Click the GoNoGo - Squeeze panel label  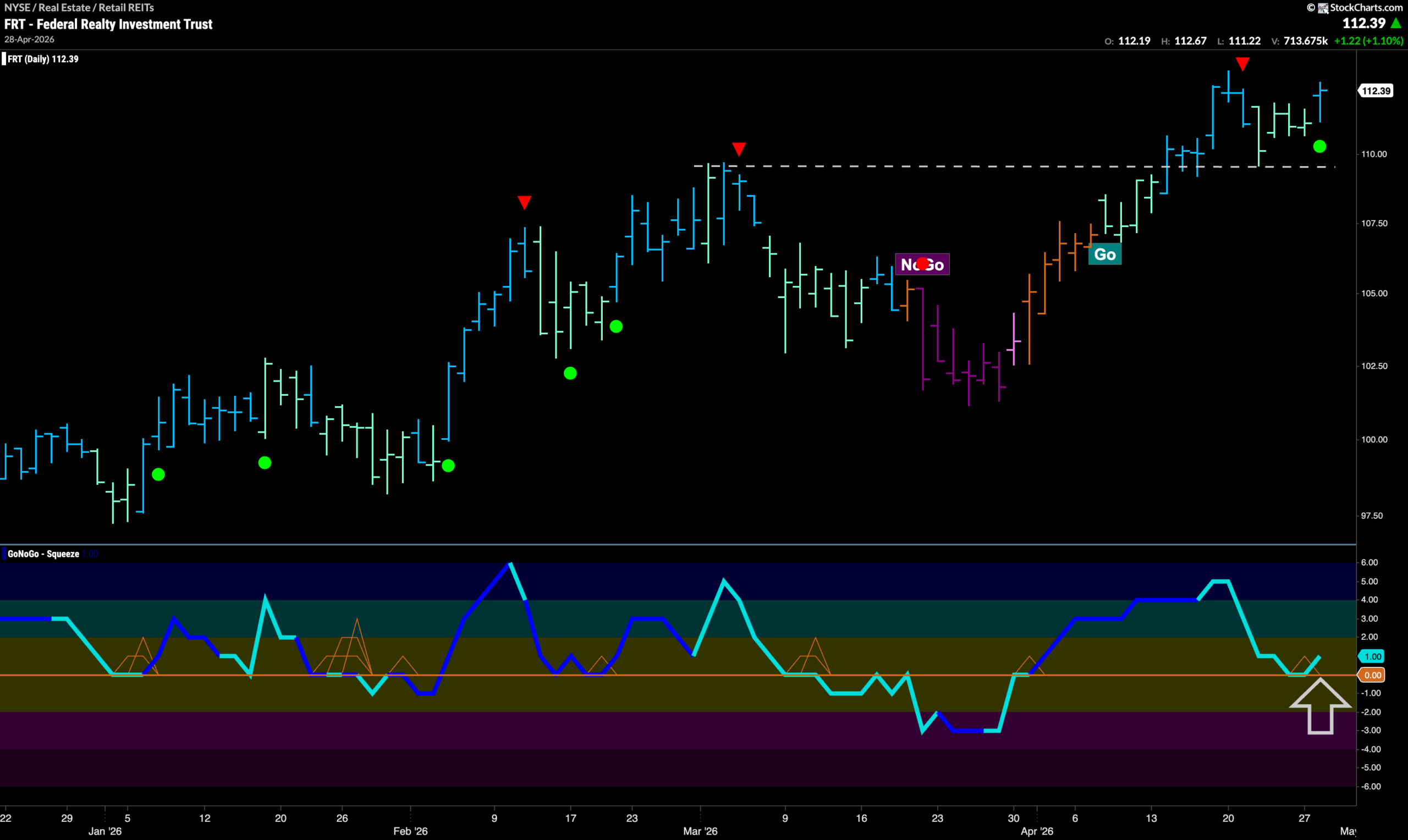(x=43, y=554)
